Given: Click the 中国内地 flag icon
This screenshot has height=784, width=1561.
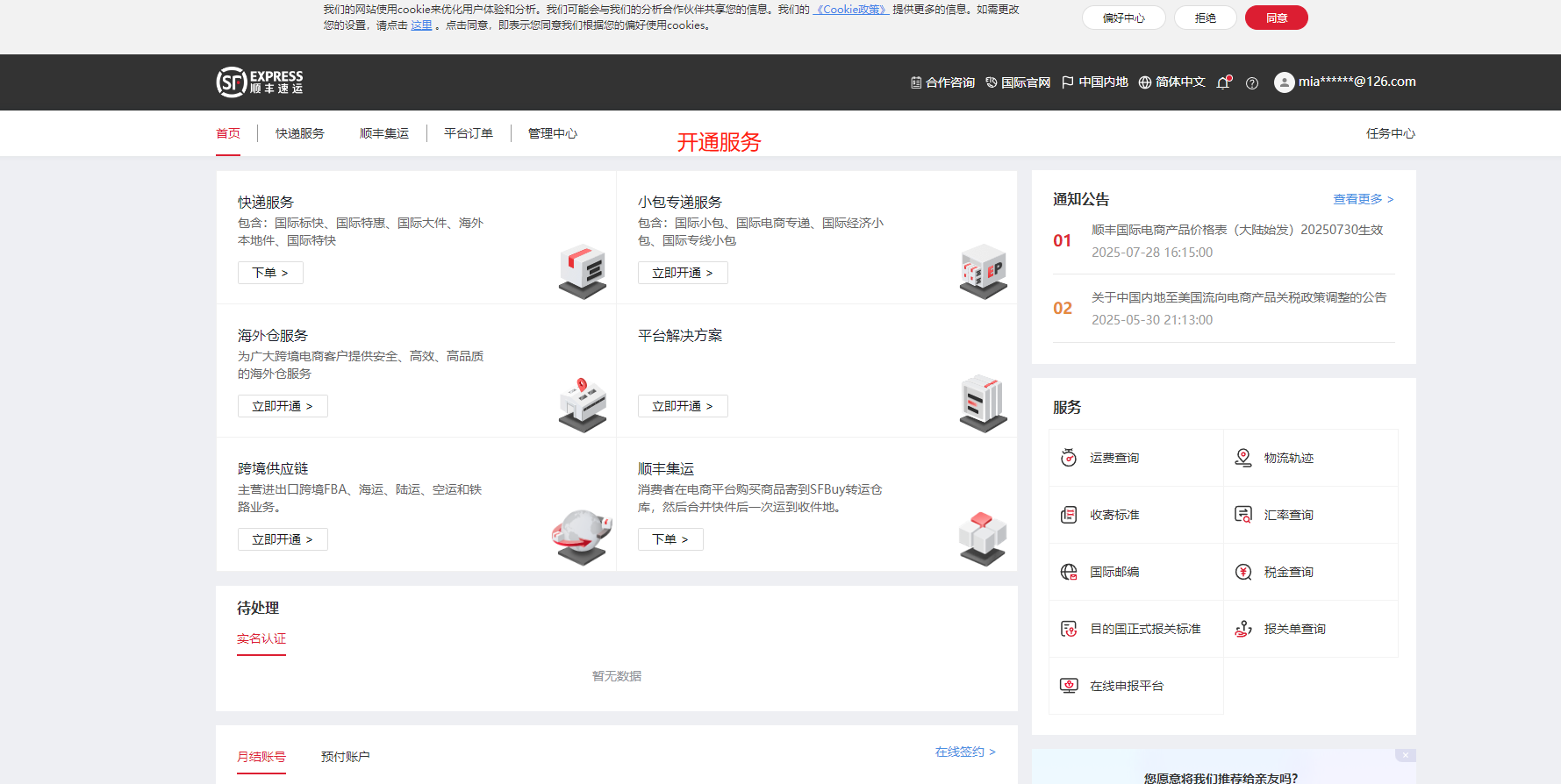Looking at the screenshot, I should 1068,82.
